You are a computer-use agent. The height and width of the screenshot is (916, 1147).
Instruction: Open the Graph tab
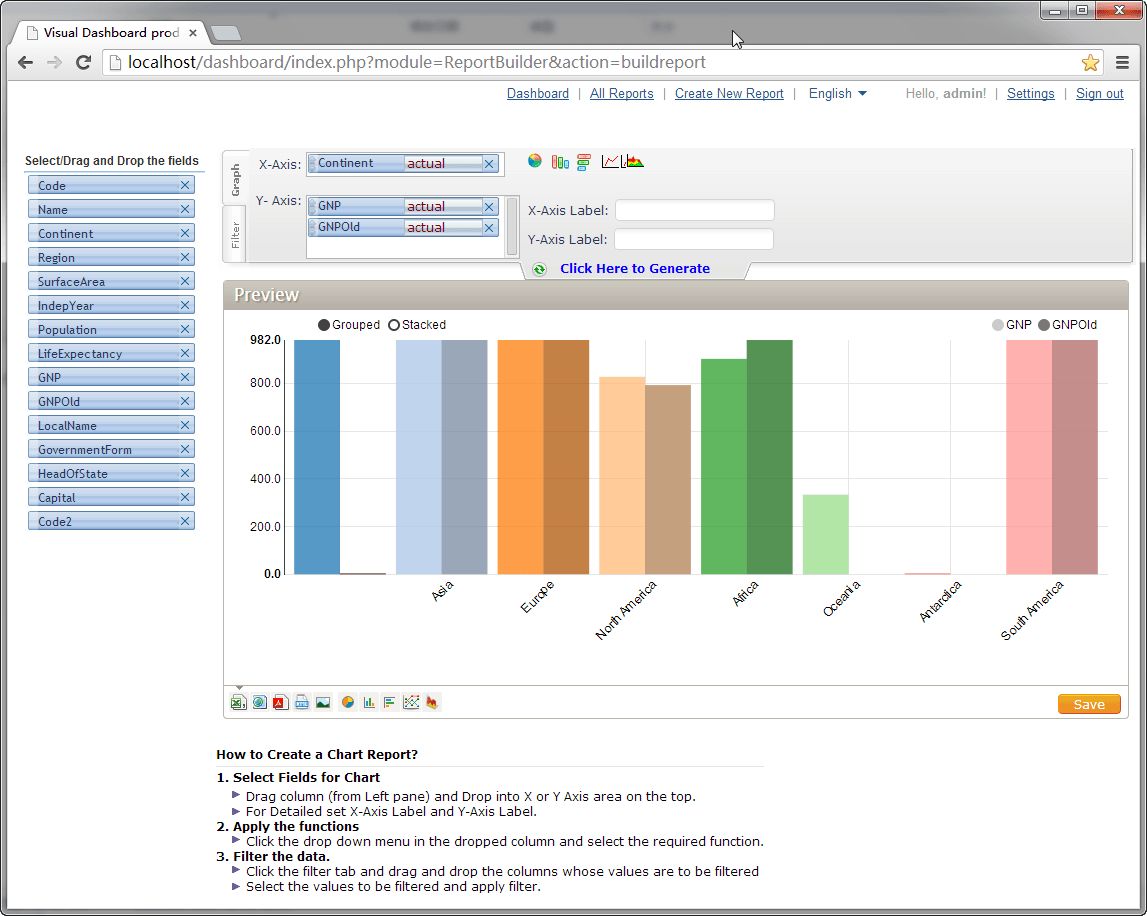pyautogui.click(x=235, y=175)
